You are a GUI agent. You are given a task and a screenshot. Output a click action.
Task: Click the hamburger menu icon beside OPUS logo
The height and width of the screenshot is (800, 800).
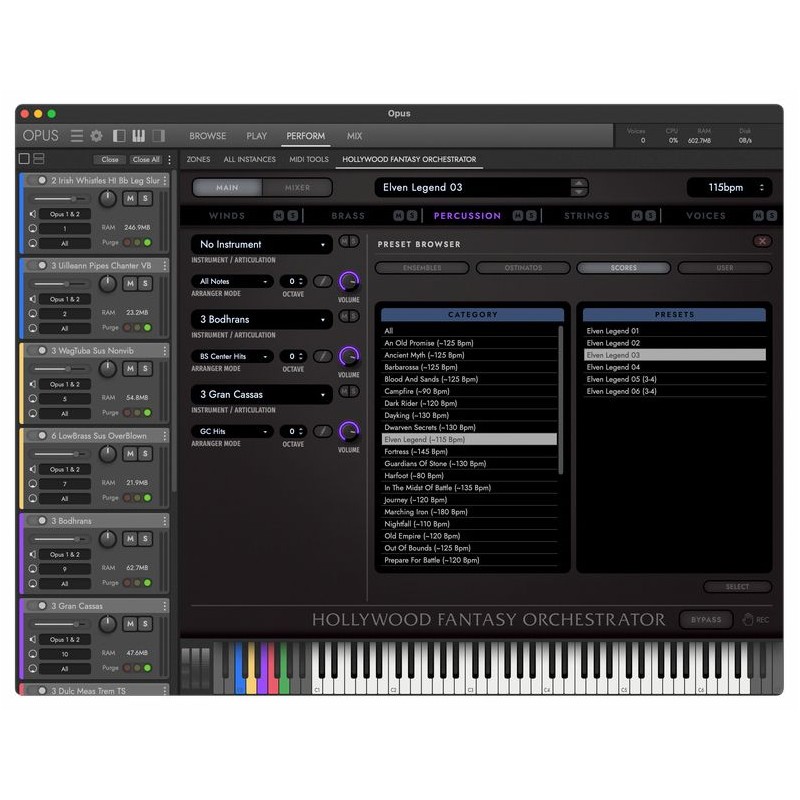point(75,135)
